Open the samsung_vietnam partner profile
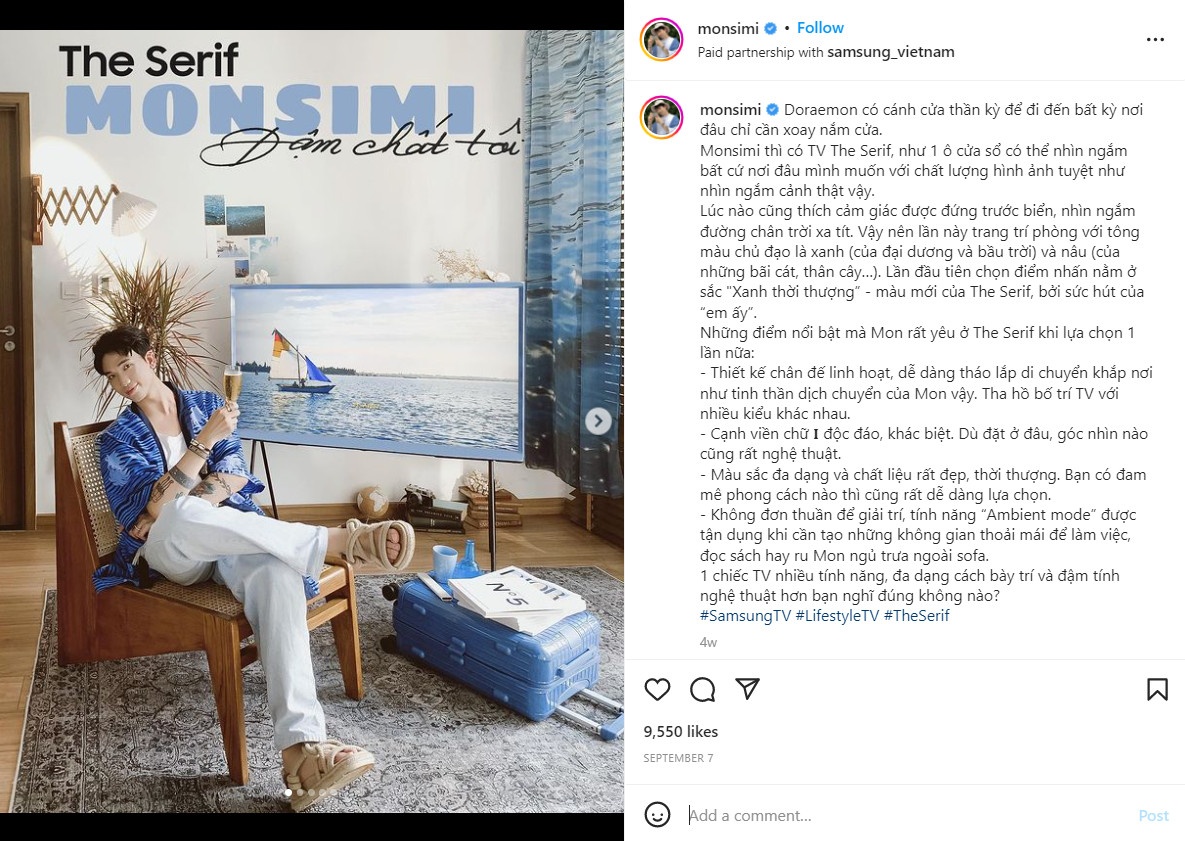The image size is (1185, 841). pos(890,52)
